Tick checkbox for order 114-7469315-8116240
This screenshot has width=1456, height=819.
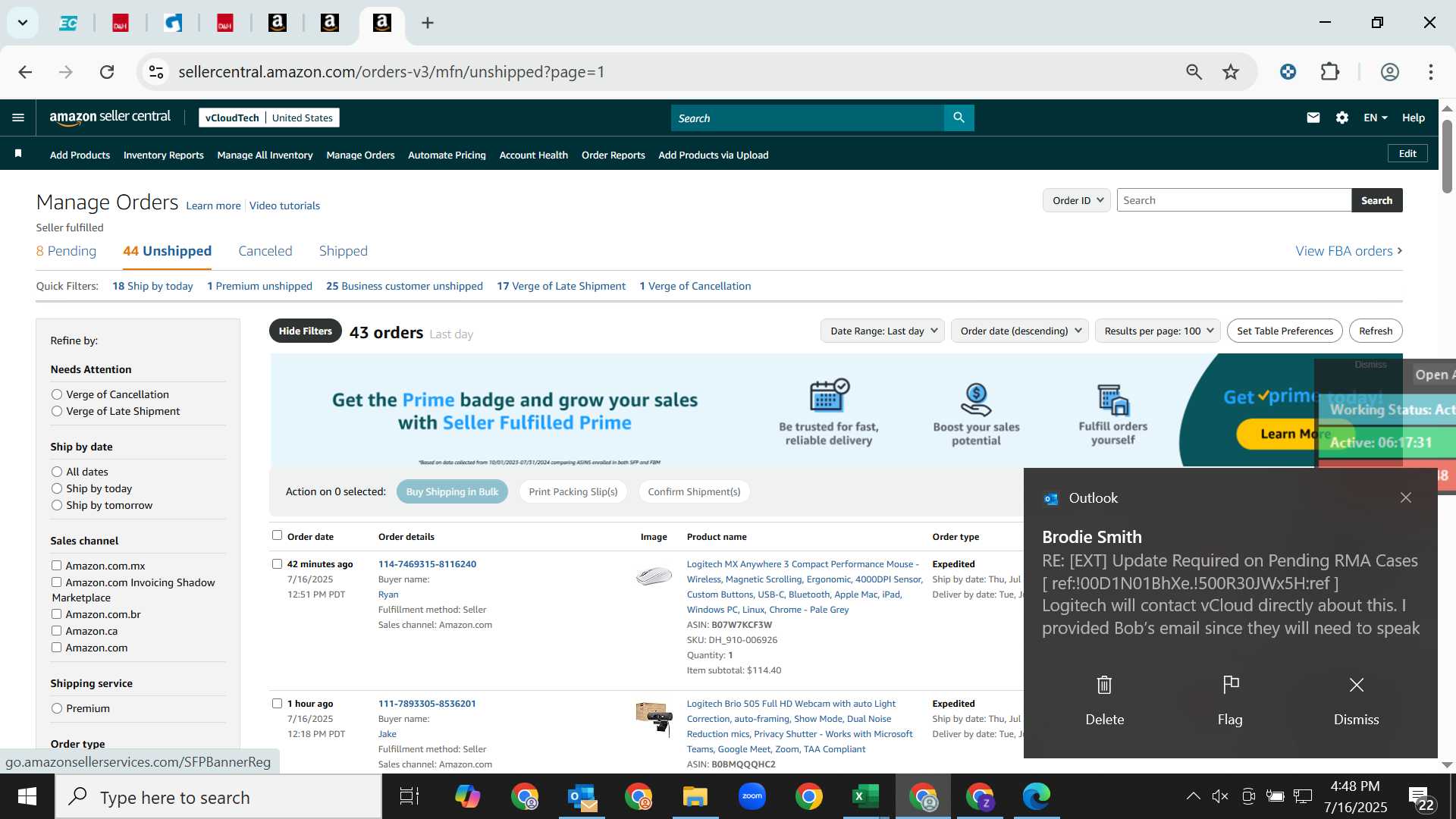coord(277,563)
